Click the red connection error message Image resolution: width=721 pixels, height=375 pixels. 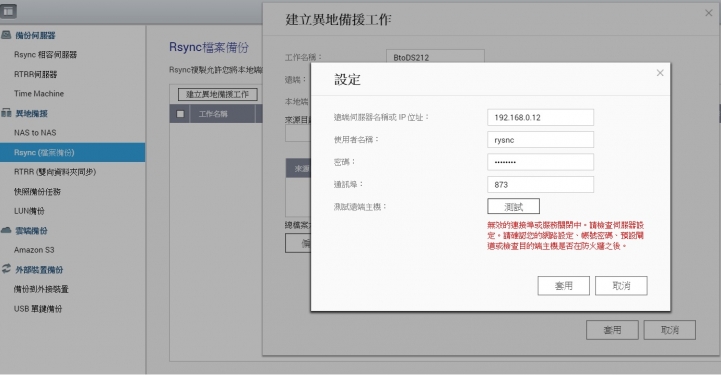(x=566, y=235)
